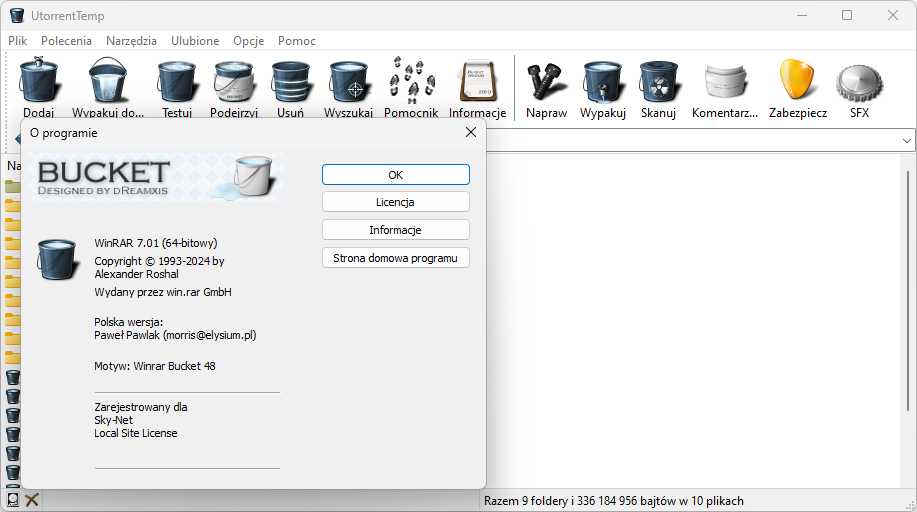Open the Plik menu
The image size is (917, 512).
(18, 40)
